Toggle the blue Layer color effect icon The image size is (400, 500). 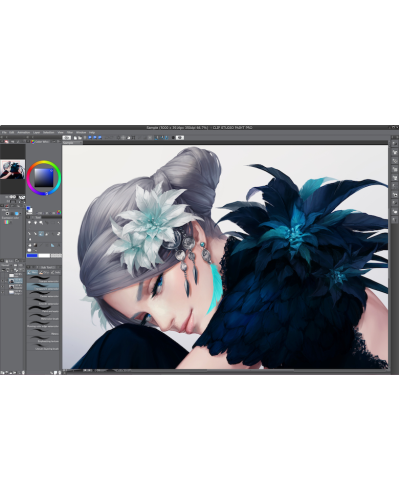pyautogui.click(x=17, y=213)
